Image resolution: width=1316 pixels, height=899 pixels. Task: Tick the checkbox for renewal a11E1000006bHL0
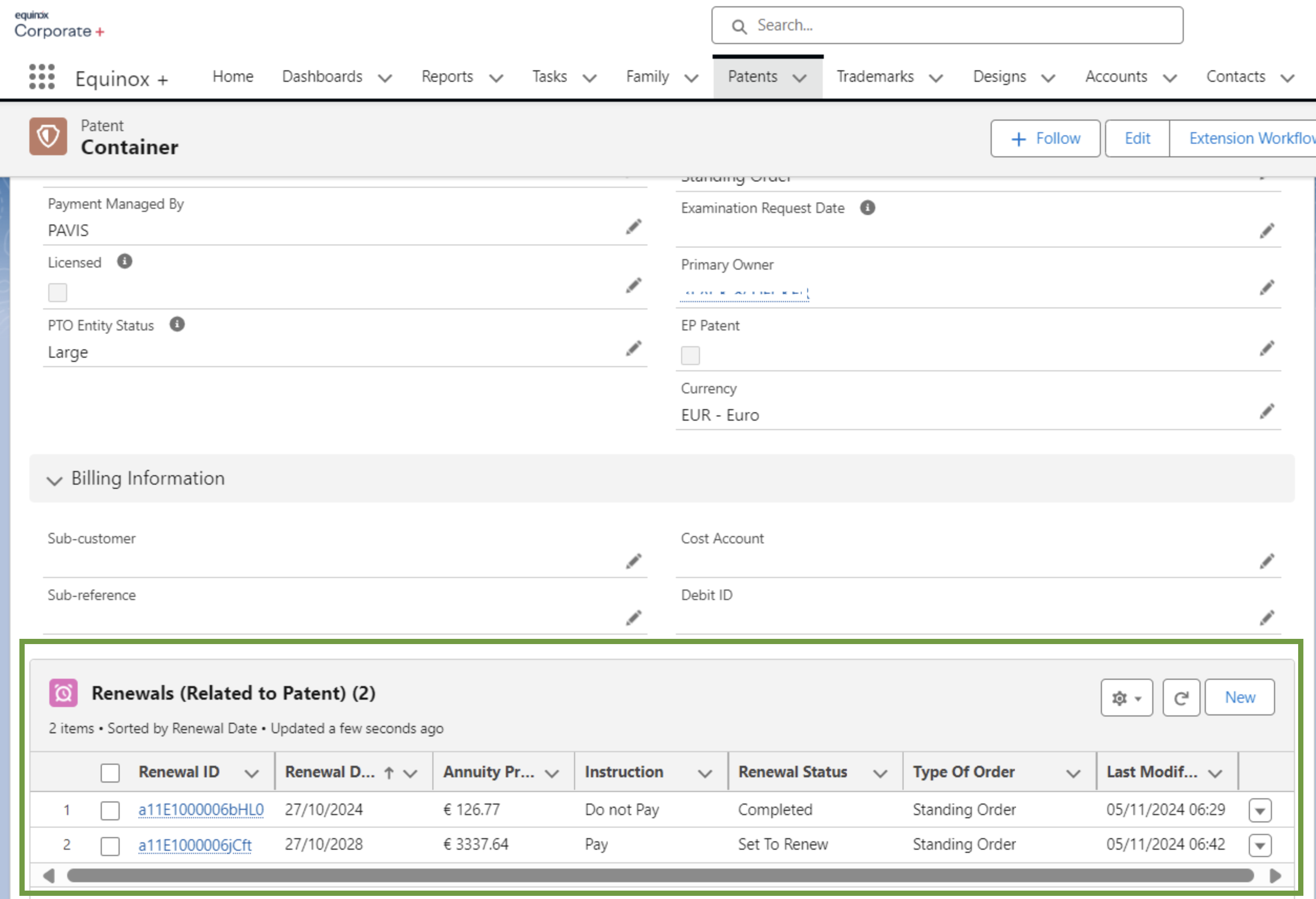click(x=110, y=810)
